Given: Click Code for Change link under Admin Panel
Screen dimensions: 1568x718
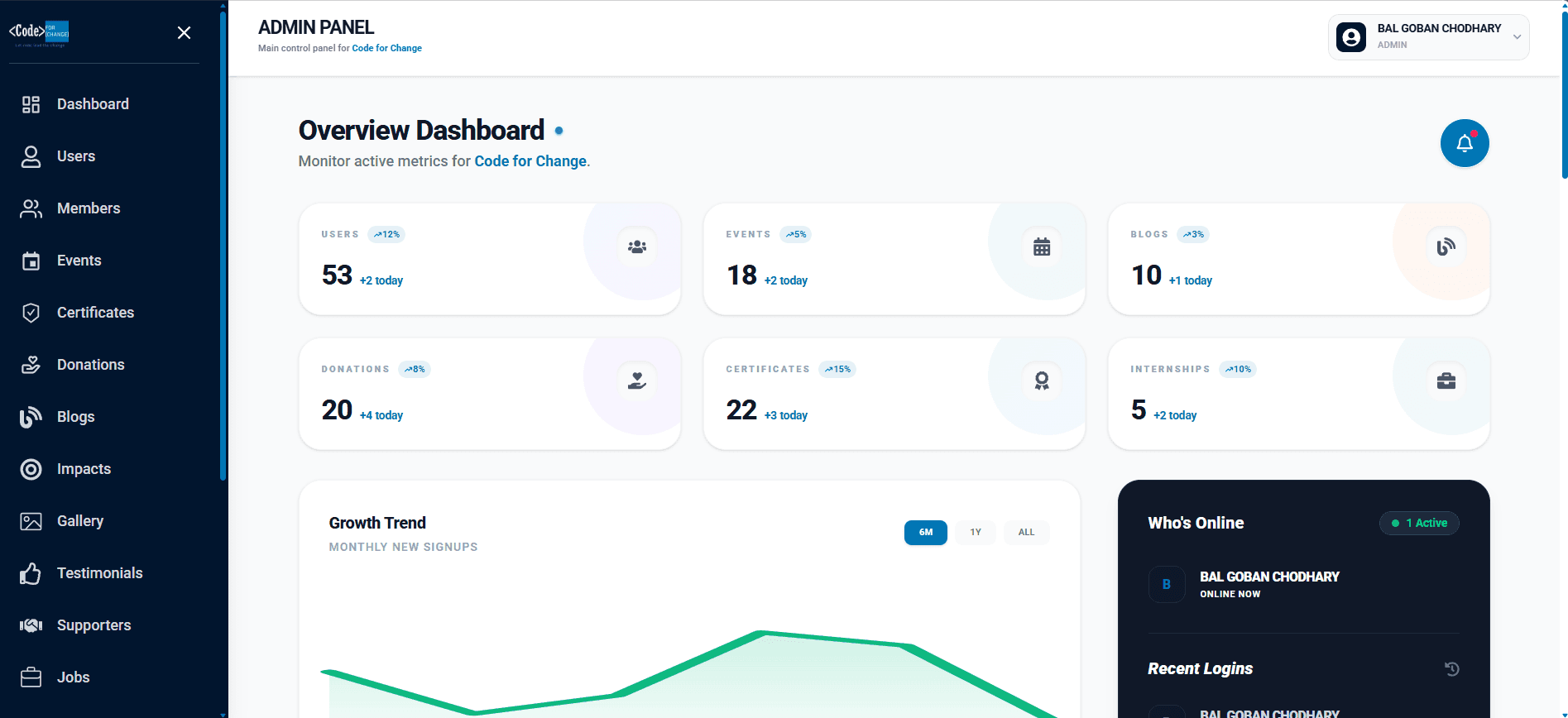Looking at the screenshot, I should pos(386,48).
